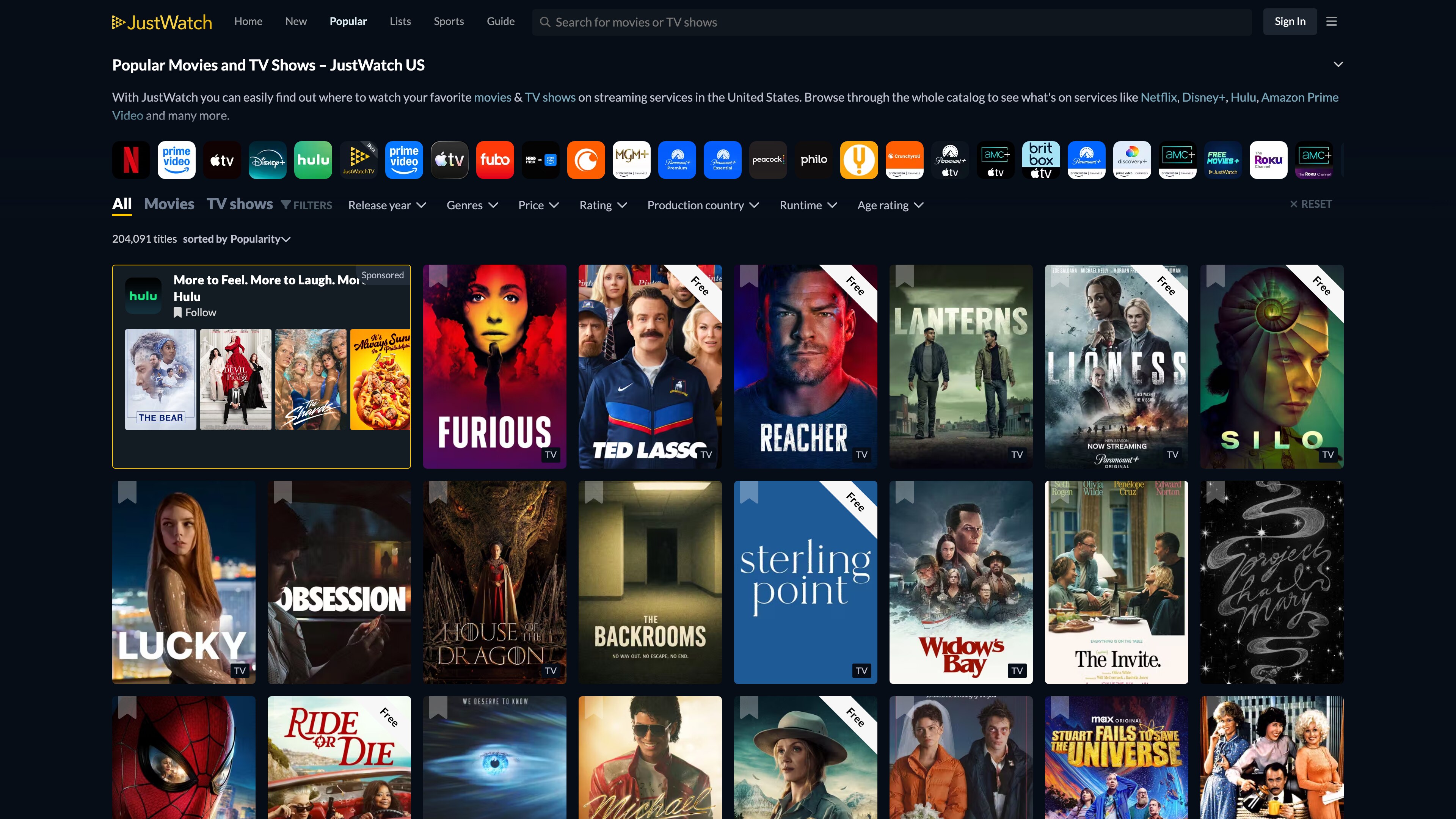The image size is (1456, 819).
Task: Go to the New navigation item
Action: tap(296, 22)
